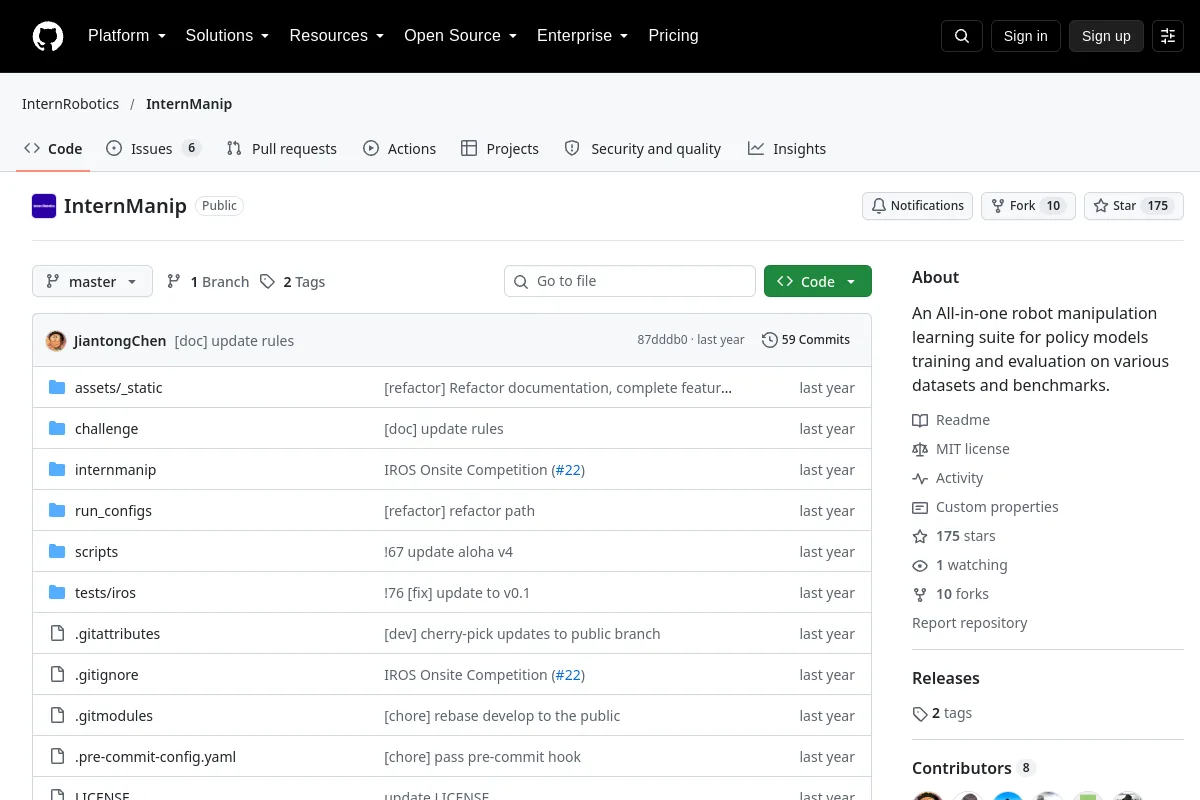Viewport: 1200px width, 800px height.
Task: Switch to the Actions tab
Action: 399,149
